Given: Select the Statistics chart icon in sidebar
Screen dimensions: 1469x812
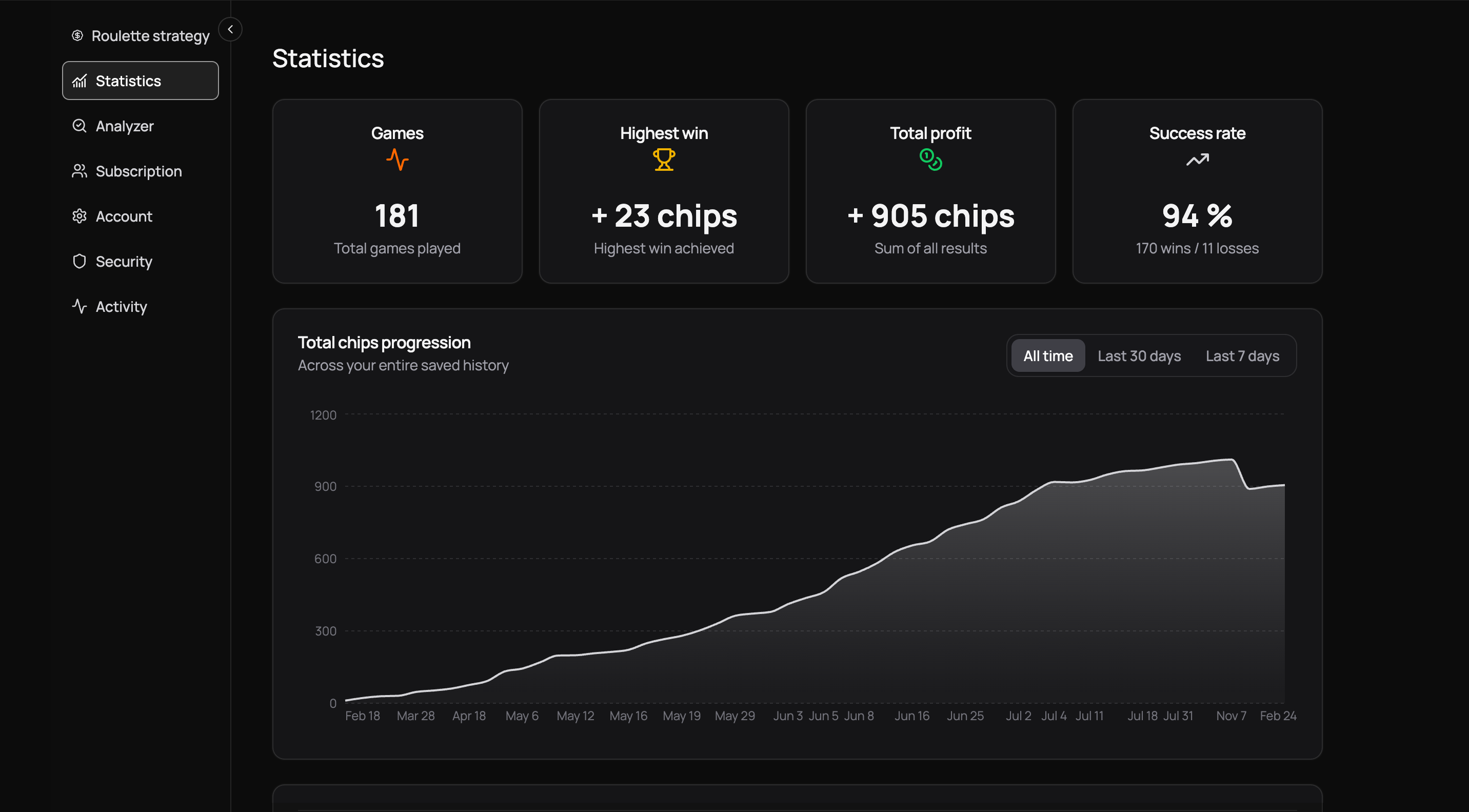Looking at the screenshot, I should (x=80, y=81).
